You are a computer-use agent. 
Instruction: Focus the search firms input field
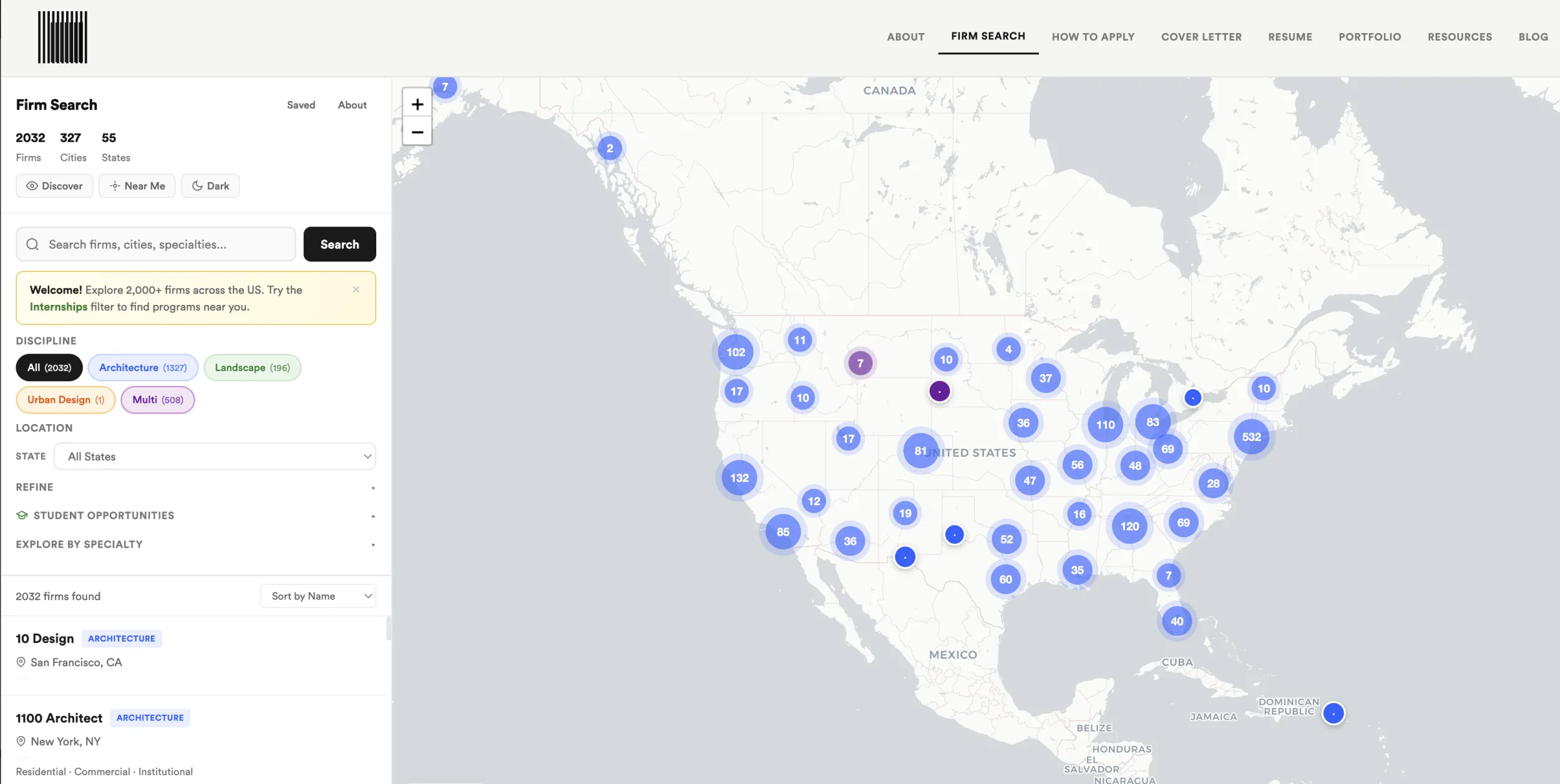tap(156, 244)
